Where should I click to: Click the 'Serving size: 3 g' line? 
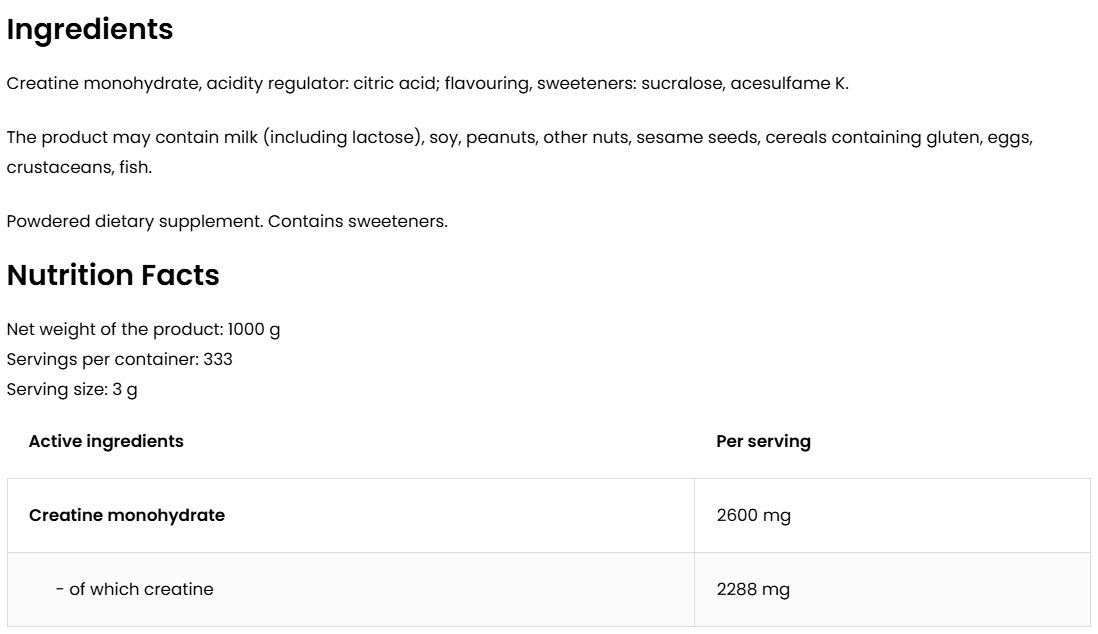pyautogui.click(x=72, y=389)
